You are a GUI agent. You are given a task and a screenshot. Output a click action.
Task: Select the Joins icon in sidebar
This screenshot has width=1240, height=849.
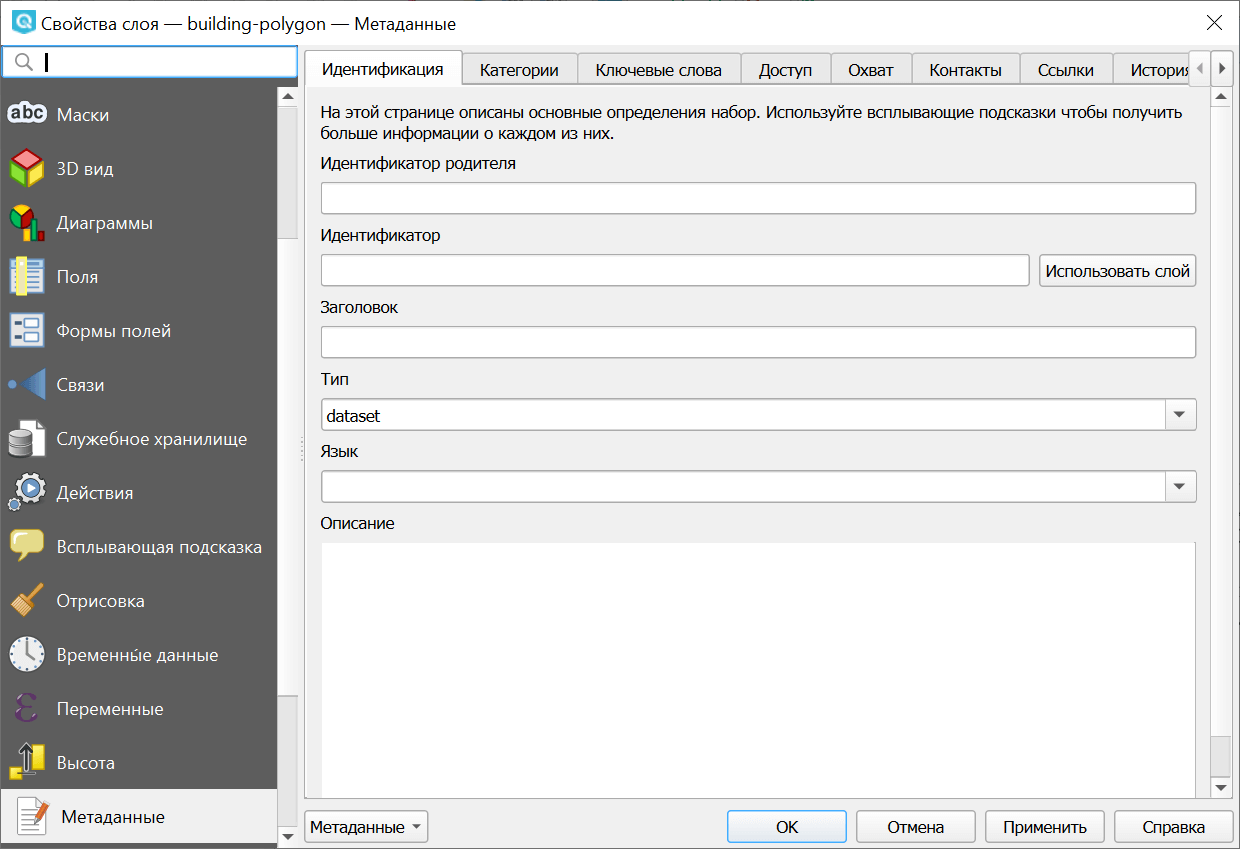[27, 384]
